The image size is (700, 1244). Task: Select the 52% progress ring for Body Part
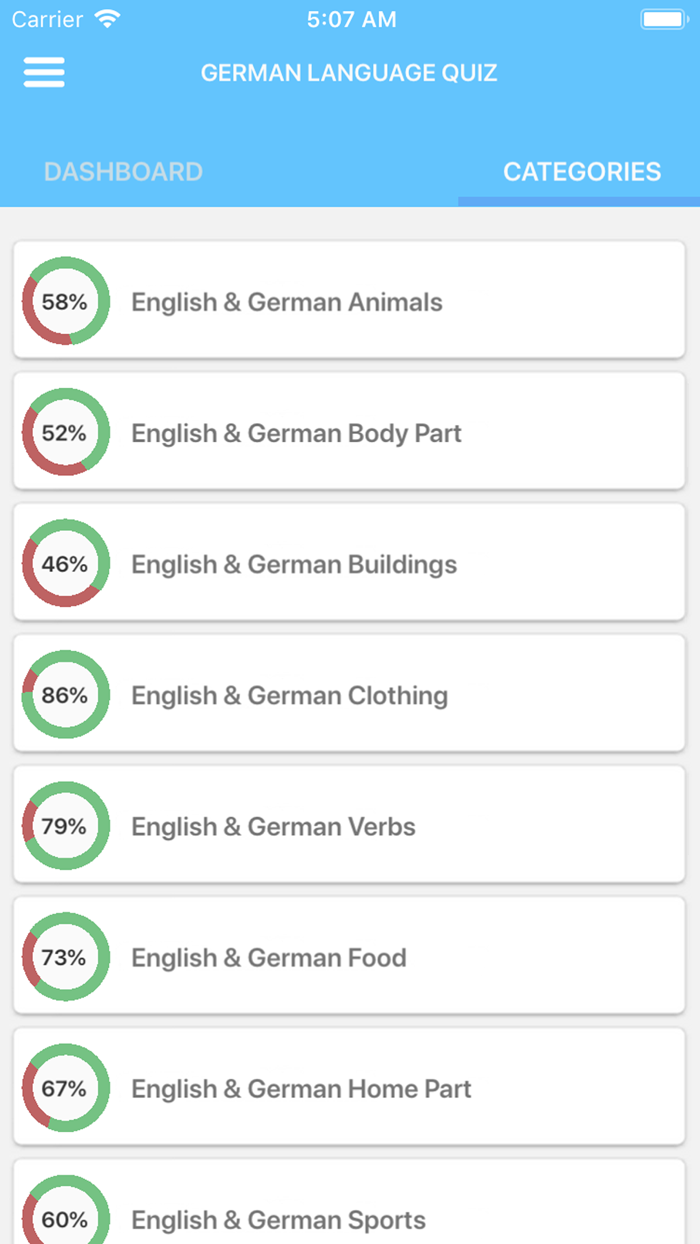coord(64,432)
